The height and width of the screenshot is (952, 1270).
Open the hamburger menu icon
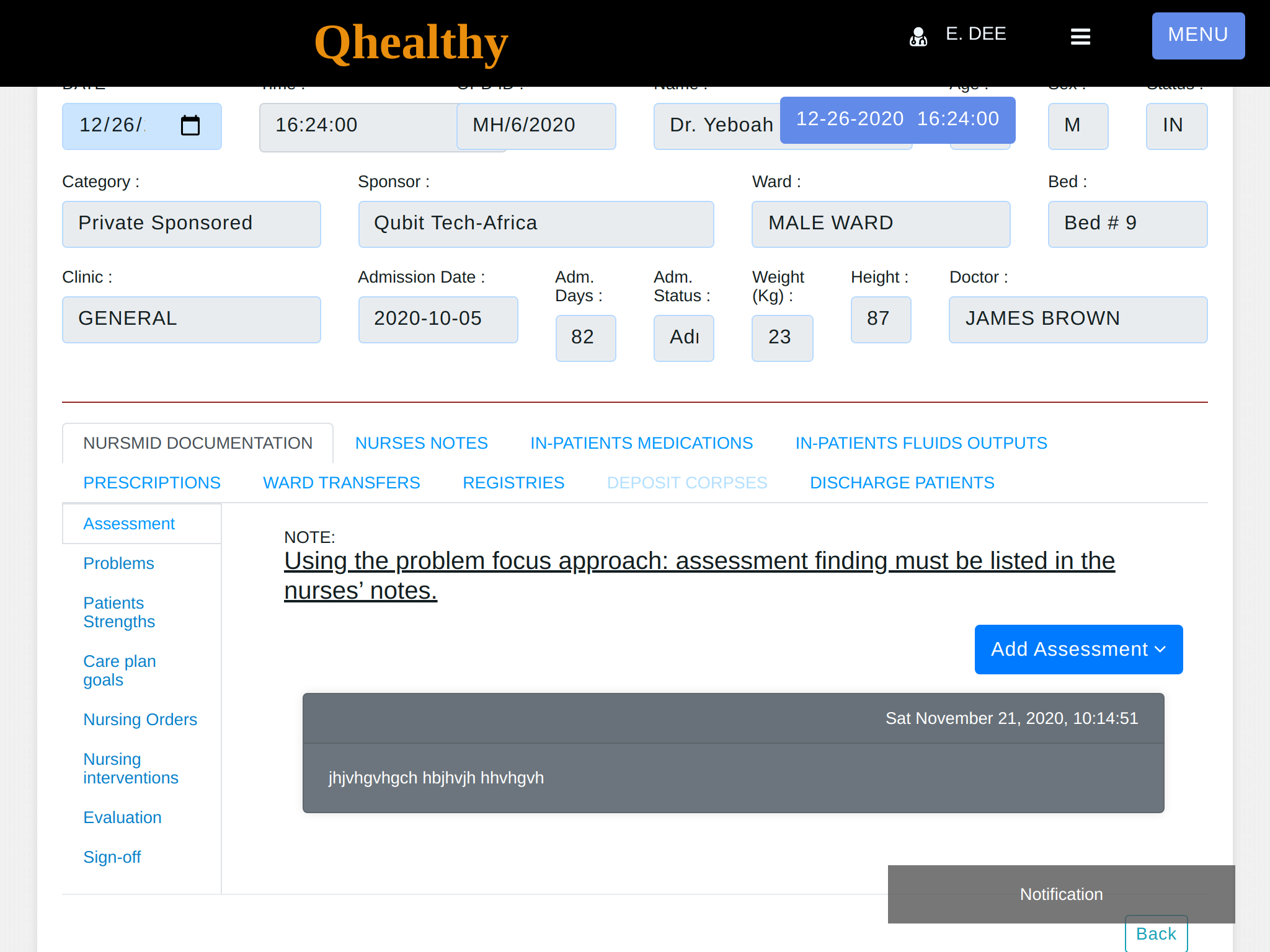[1080, 37]
